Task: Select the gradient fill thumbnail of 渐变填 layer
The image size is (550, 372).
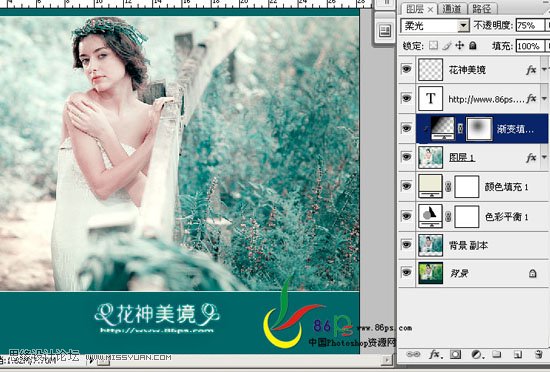Action: point(443,128)
